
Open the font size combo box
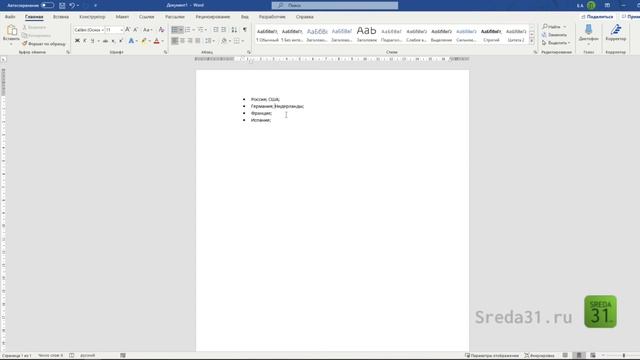tap(114, 30)
